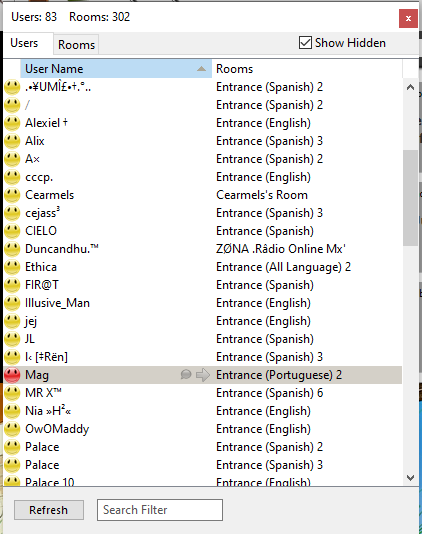Click the smiley icon beside Ethica
422x534 pixels.
12,267
